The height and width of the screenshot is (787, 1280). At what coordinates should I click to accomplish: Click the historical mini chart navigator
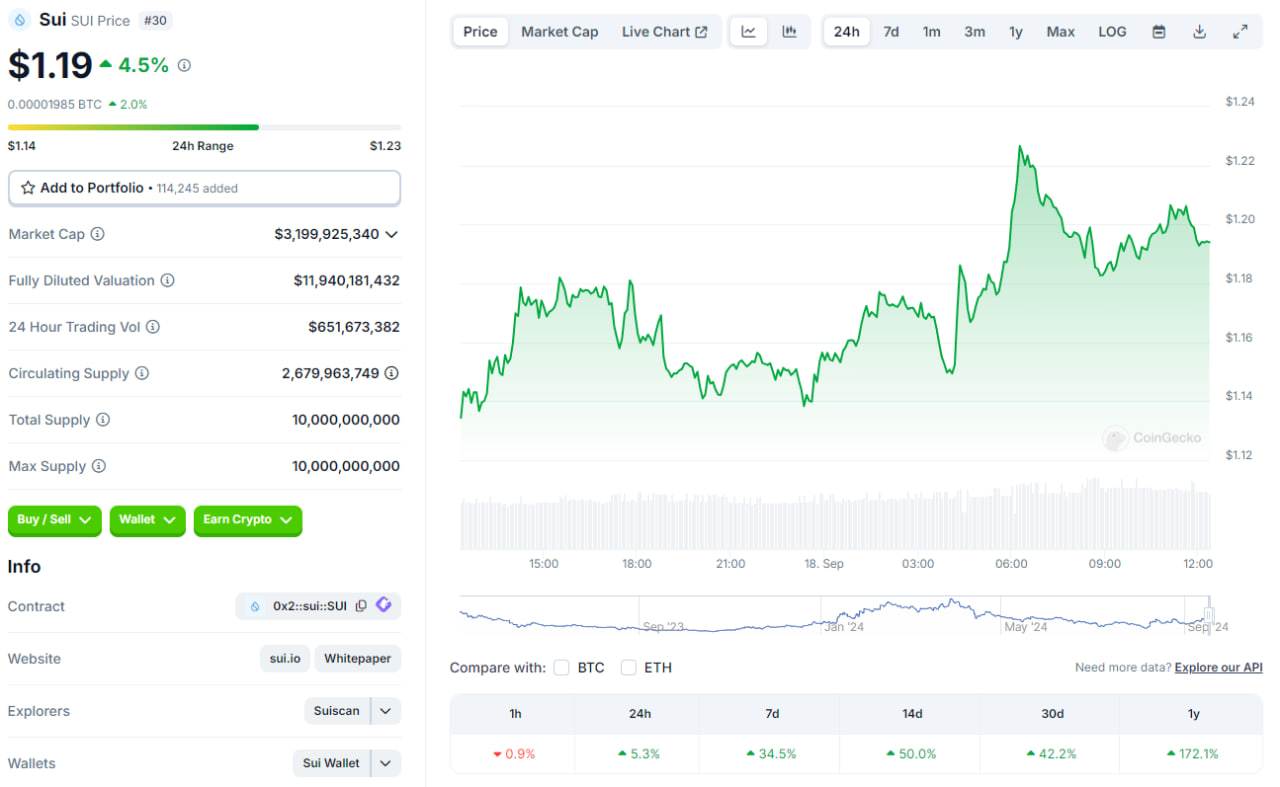835,615
